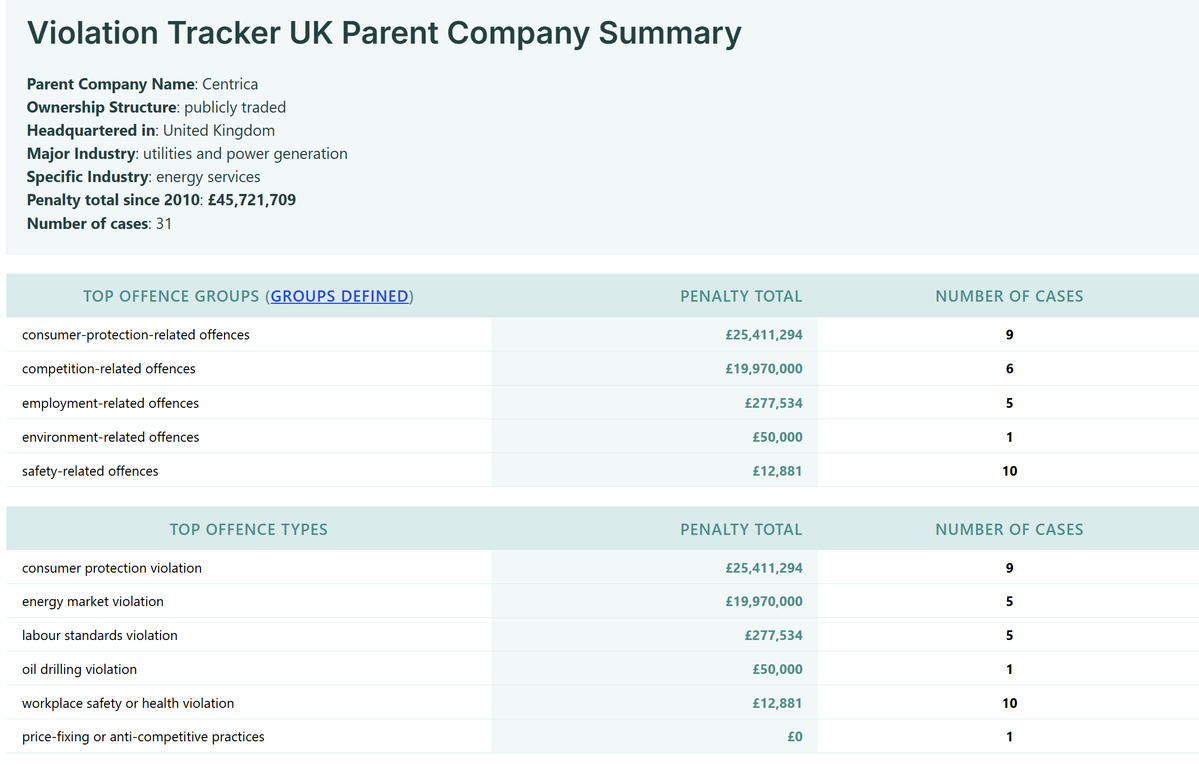Click the Penalty total since 2010 value
Screen dimensions: 1199x765
[x=252, y=200]
